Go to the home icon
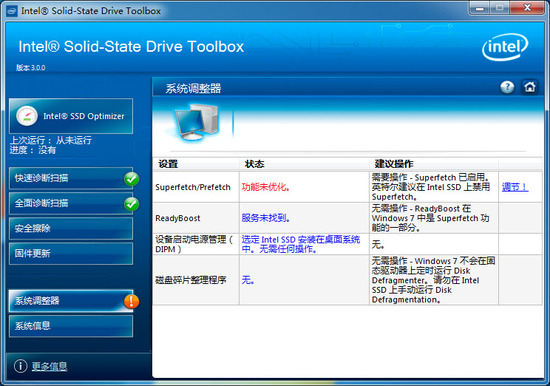This screenshot has width=550, height=386. pos(530,87)
